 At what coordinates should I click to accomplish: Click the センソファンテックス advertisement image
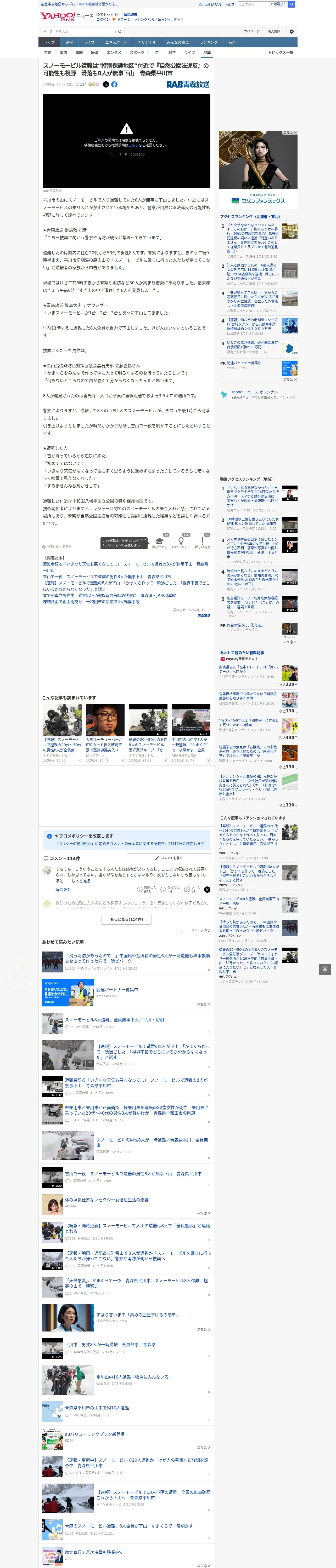click(258, 169)
